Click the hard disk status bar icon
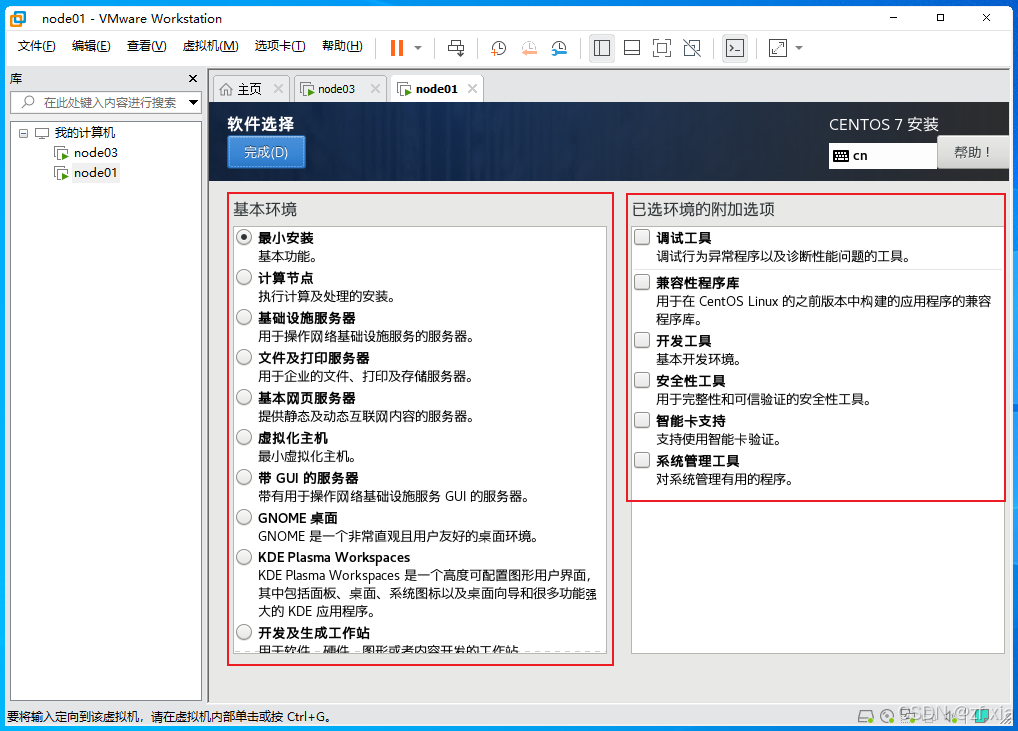This screenshot has height=731, width=1018. point(866,716)
